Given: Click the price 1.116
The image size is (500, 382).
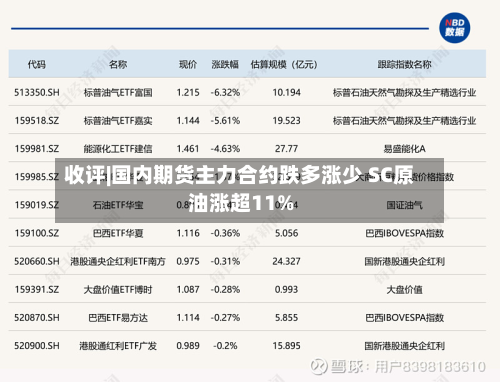Looking at the screenshot, I should point(188,233).
